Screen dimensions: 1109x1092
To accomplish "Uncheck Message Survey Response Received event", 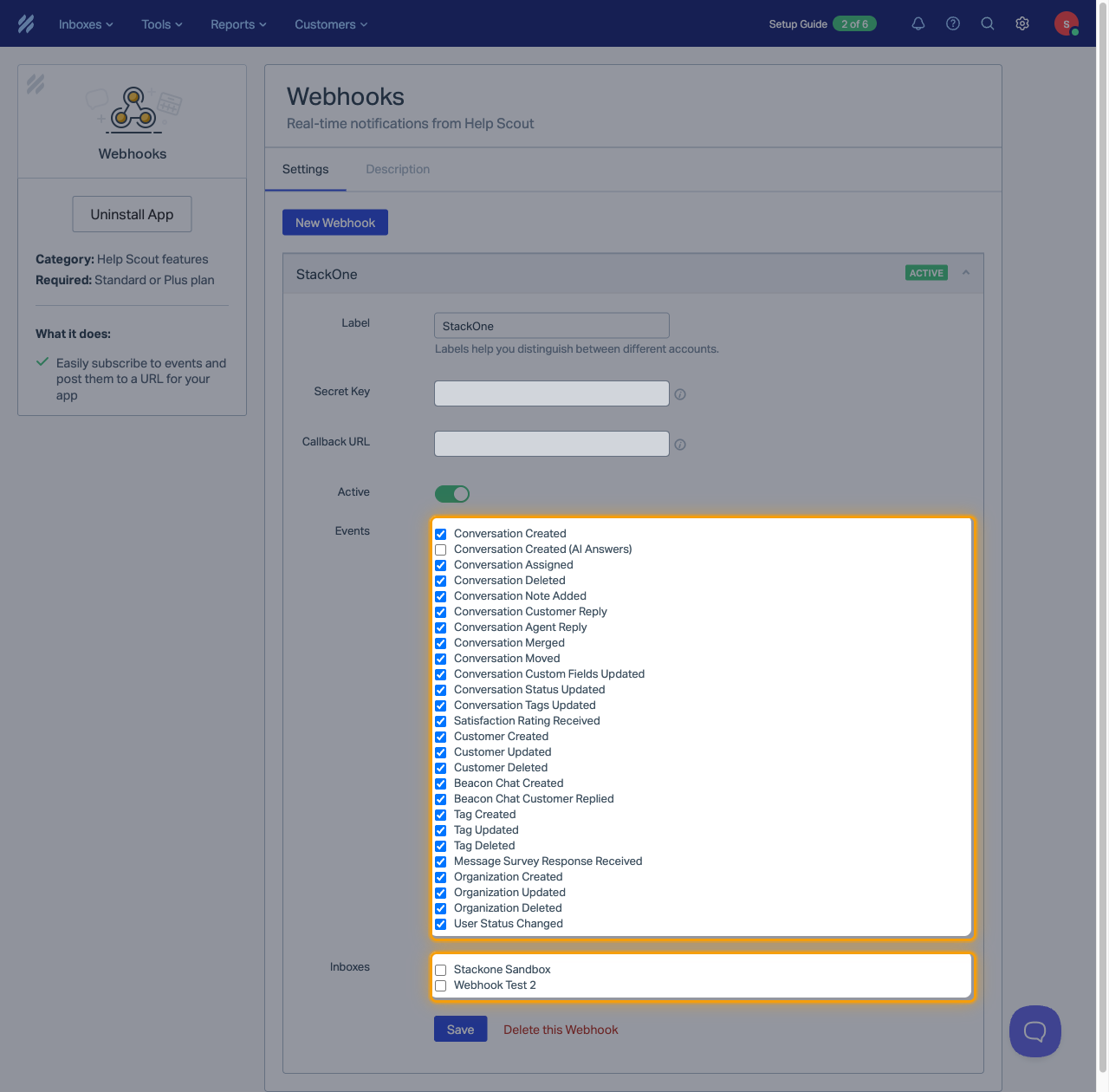I will click(441, 861).
